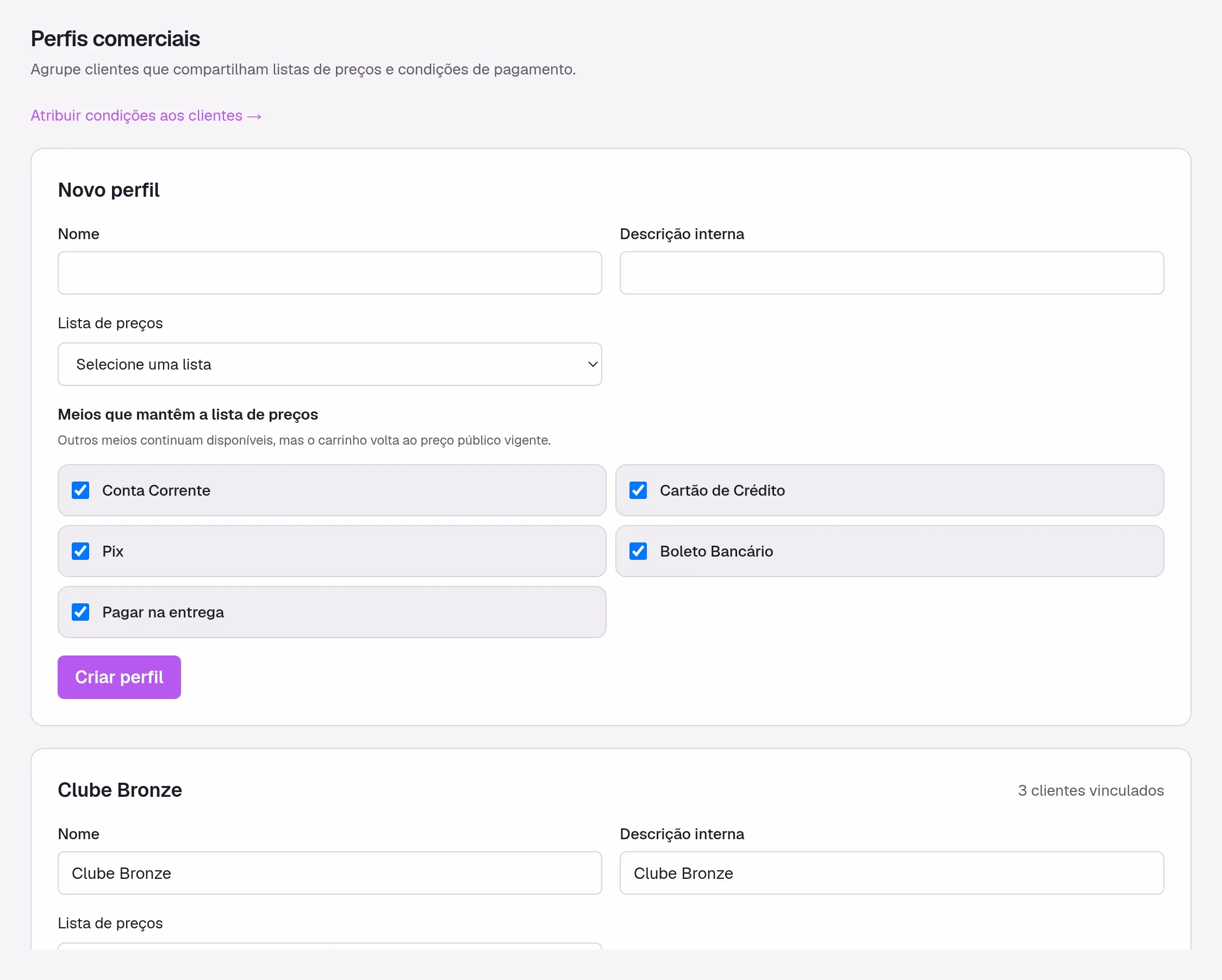This screenshot has height=980, width=1222.
Task: Click the Clube Bronze card heading
Action: (120, 790)
